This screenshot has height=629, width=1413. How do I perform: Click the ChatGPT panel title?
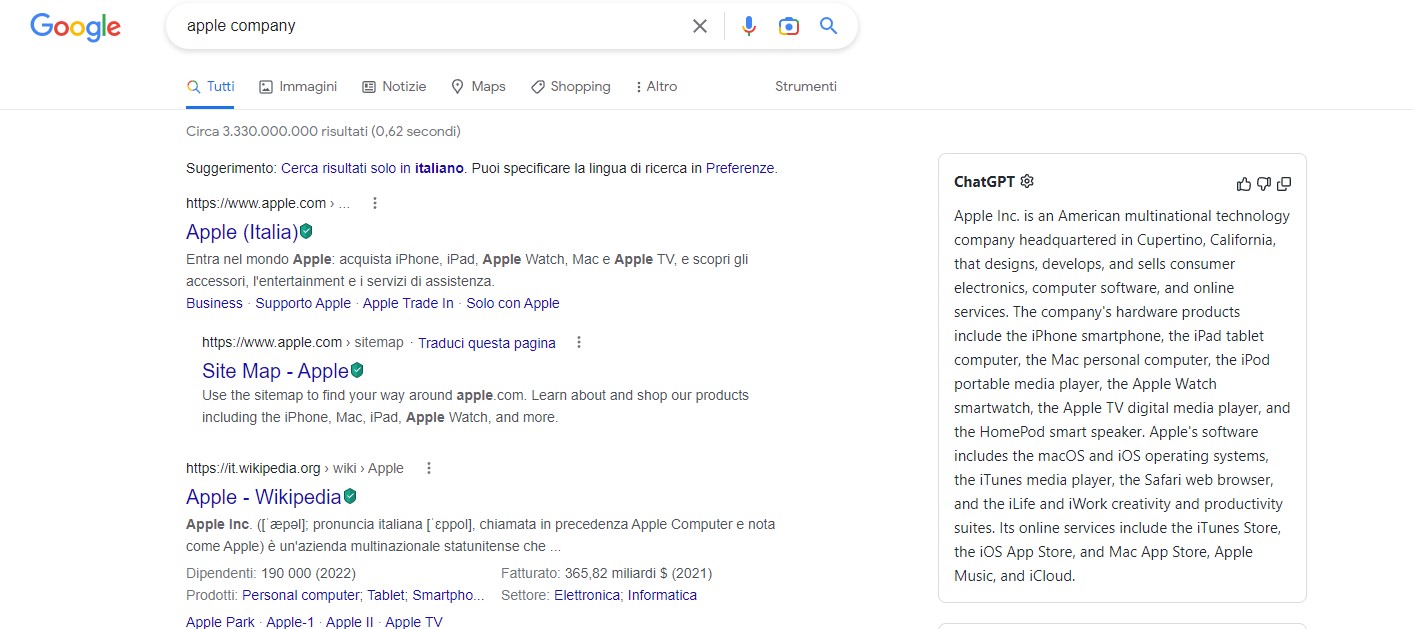pos(984,182)
